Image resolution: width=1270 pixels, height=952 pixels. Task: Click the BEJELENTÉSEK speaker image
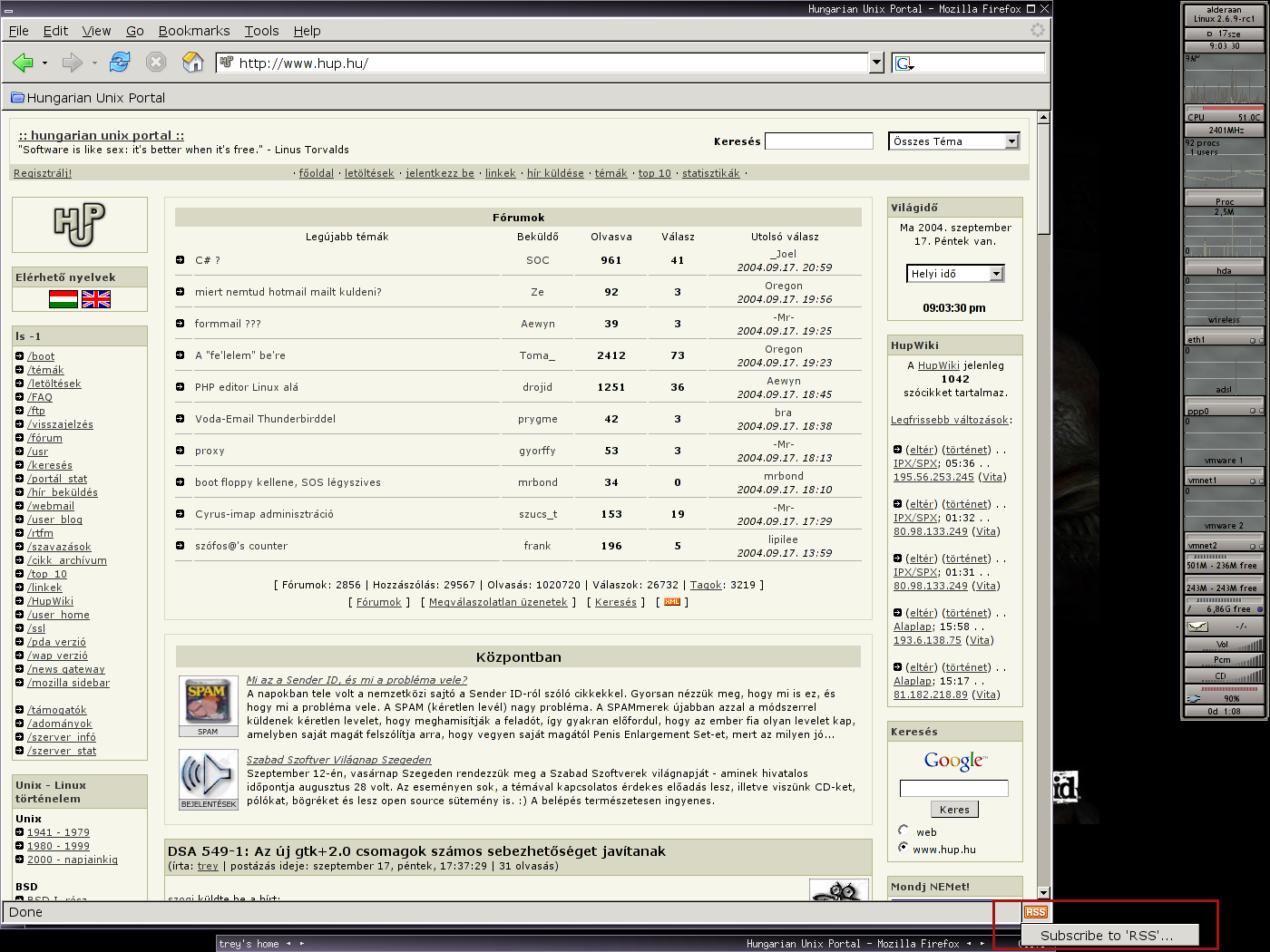coord(208,780)
